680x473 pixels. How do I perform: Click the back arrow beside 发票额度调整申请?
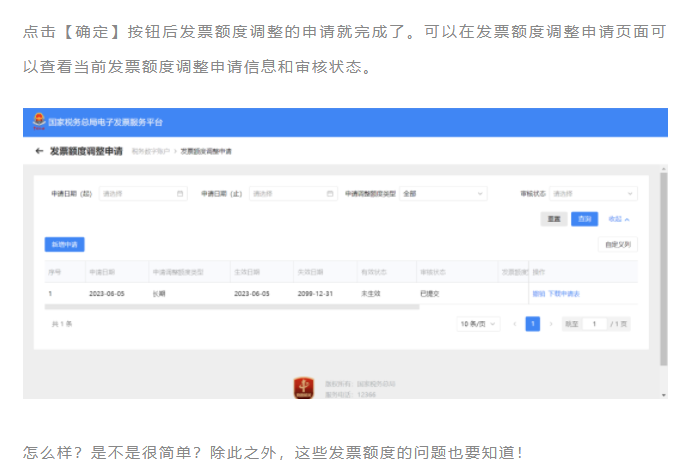(x=39, y=151)
